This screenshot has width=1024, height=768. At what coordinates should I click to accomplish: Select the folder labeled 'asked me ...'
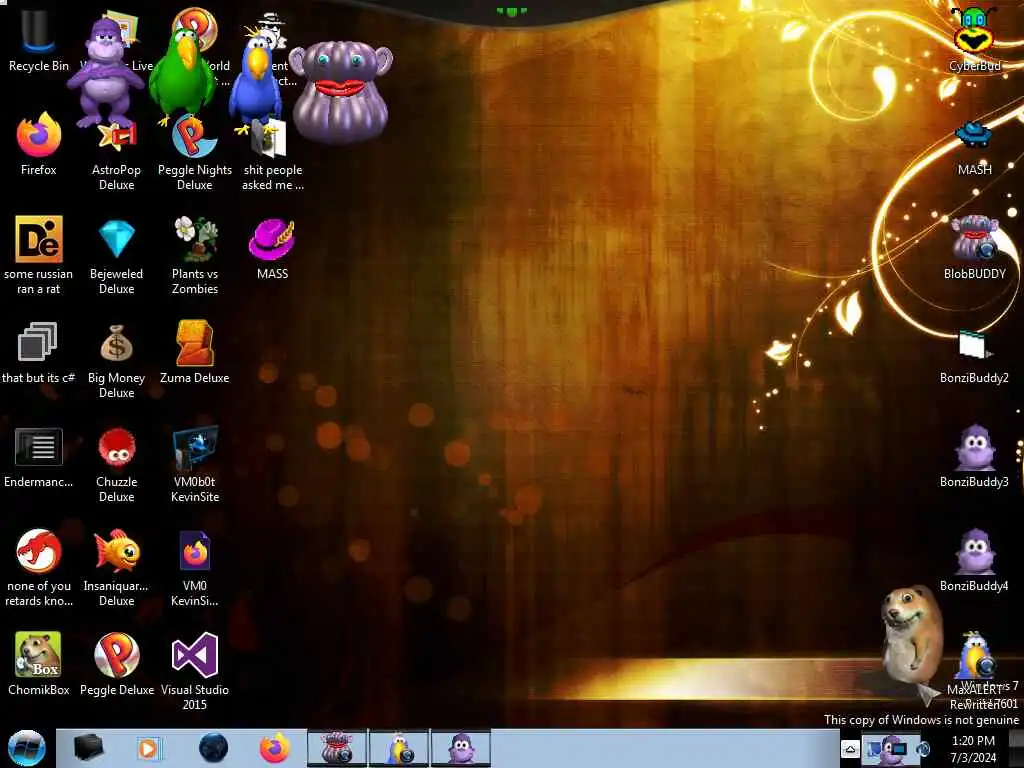point(272,157)
